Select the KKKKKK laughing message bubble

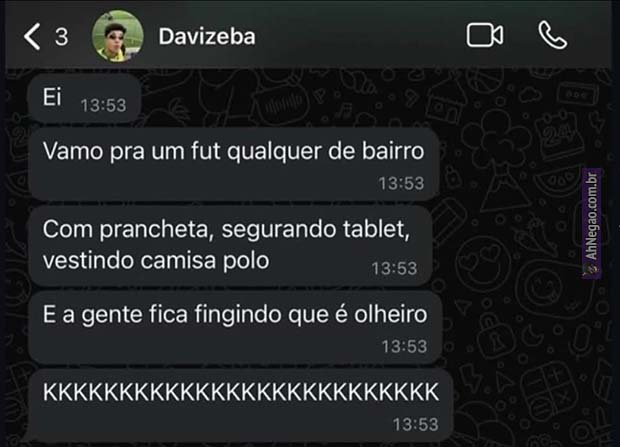click(x=241, y=405)
